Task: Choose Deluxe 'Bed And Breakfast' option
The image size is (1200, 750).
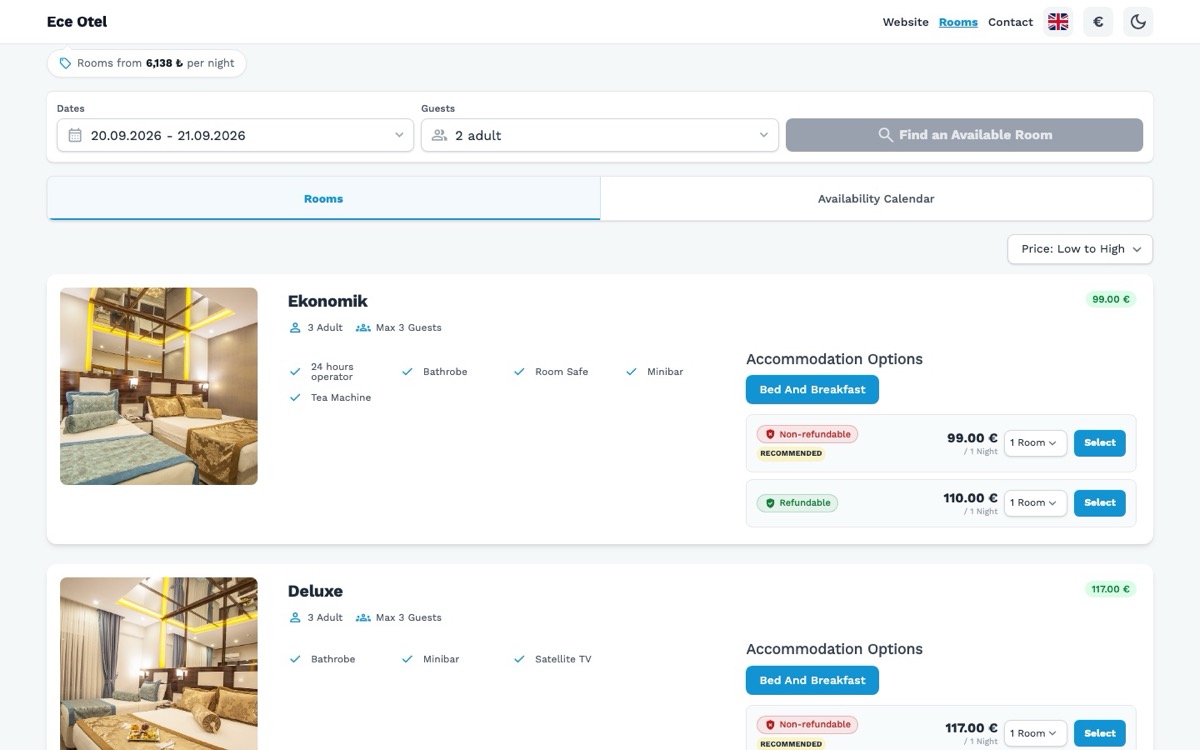Action: pos(812,680)
